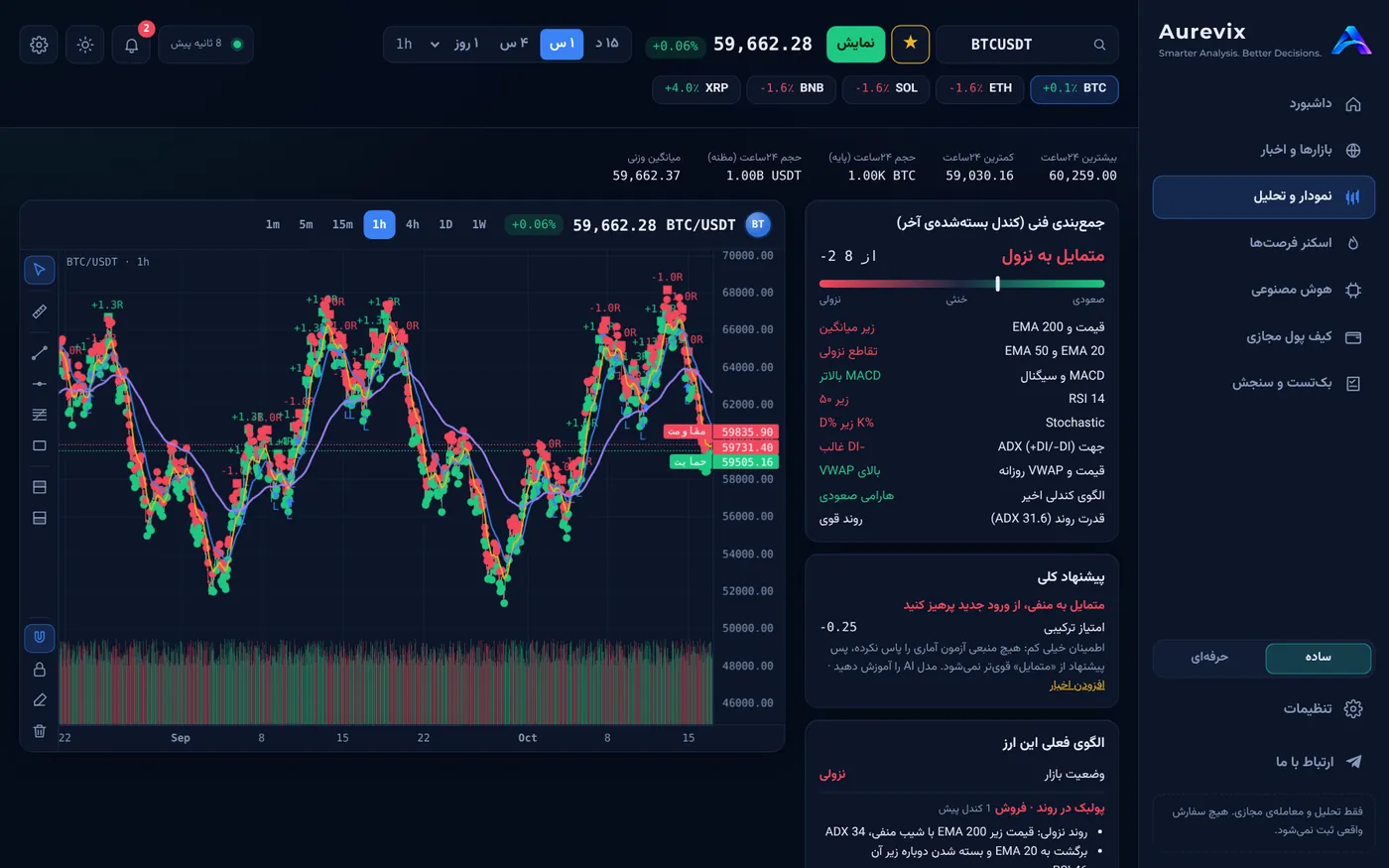Click the eraser tool in chart toolbar
The height and width of the screenshot is (868, 1389).
tap(40, 700)
